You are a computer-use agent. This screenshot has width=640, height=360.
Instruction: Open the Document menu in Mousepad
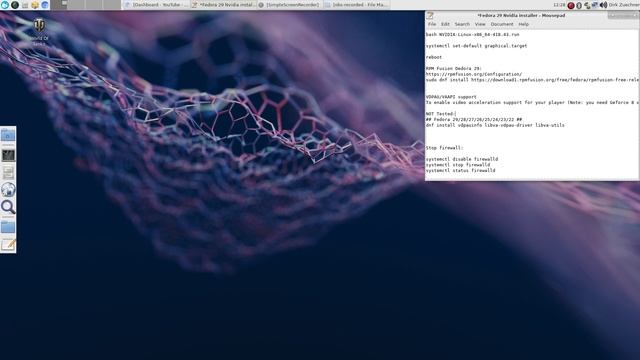click(x=502, y=24)
